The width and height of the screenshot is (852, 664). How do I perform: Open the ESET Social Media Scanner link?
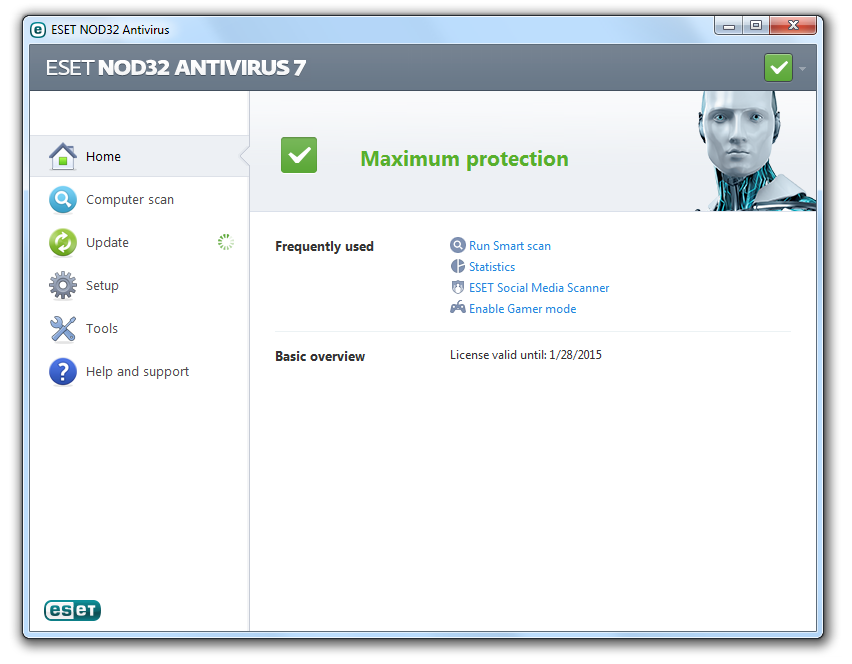tap(538, 287)
